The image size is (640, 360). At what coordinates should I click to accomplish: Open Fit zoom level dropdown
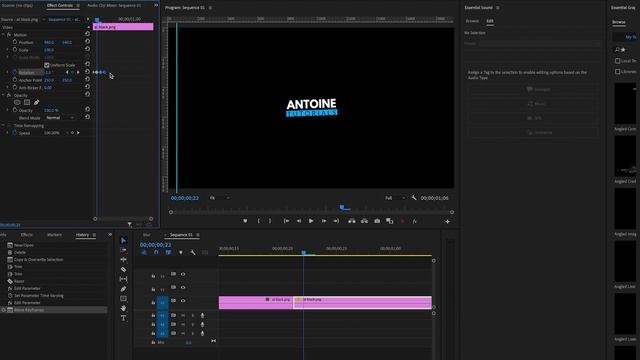[219, 198]
